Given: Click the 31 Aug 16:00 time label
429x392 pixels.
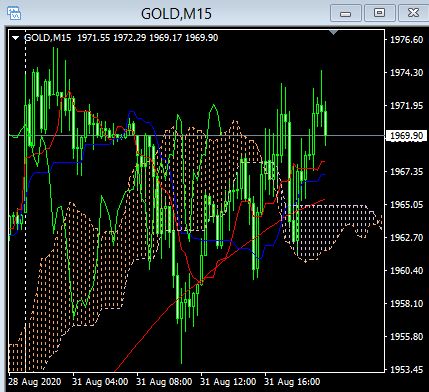Looking at the screenshot, I should 292,382.
